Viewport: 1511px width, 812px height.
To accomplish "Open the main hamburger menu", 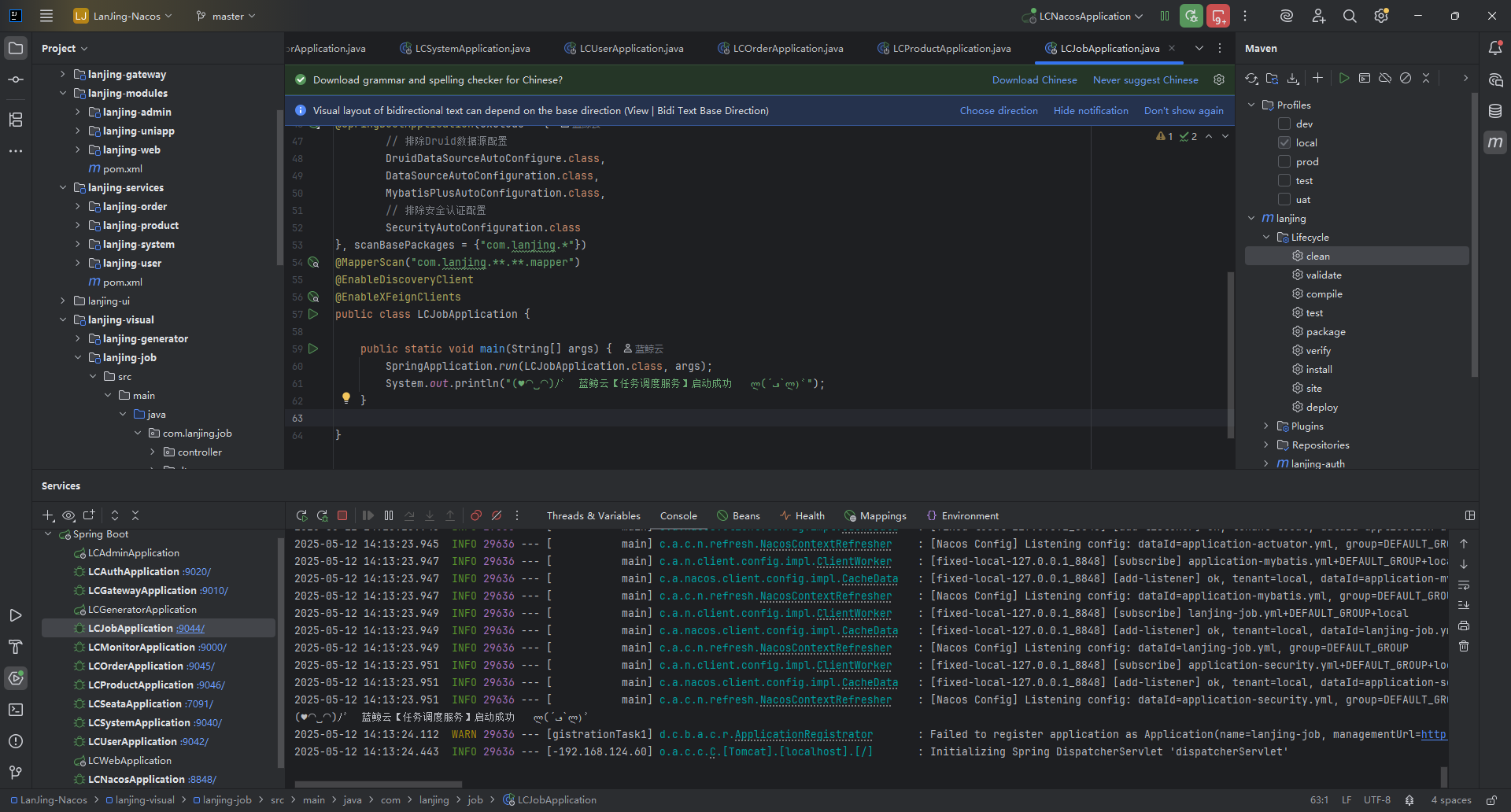I will (46, 16).
